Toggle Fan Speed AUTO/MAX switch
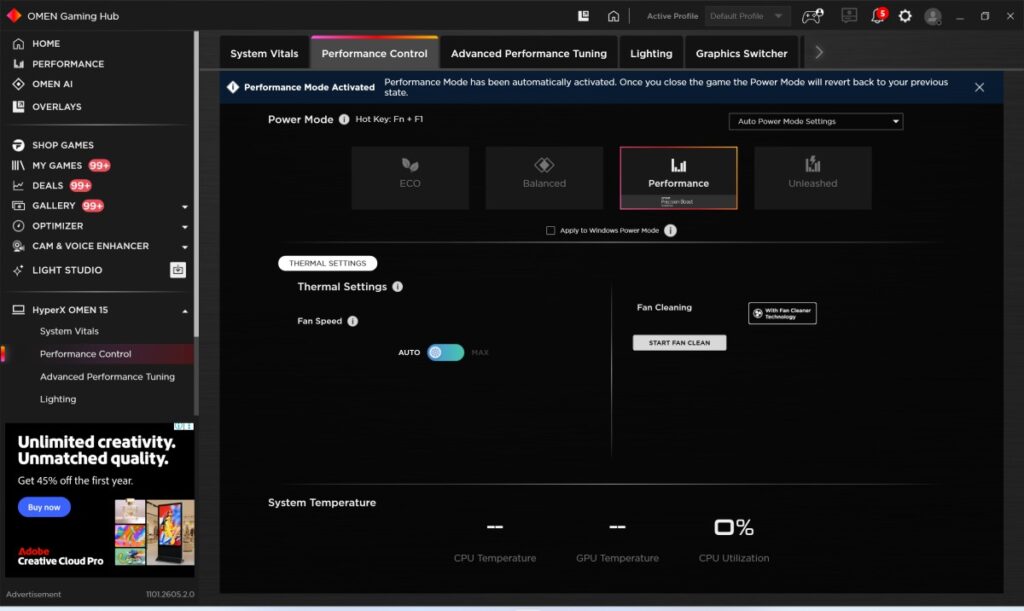This screenshot has width=1024, height=611. pyautogui.click(x=445, y=352)
